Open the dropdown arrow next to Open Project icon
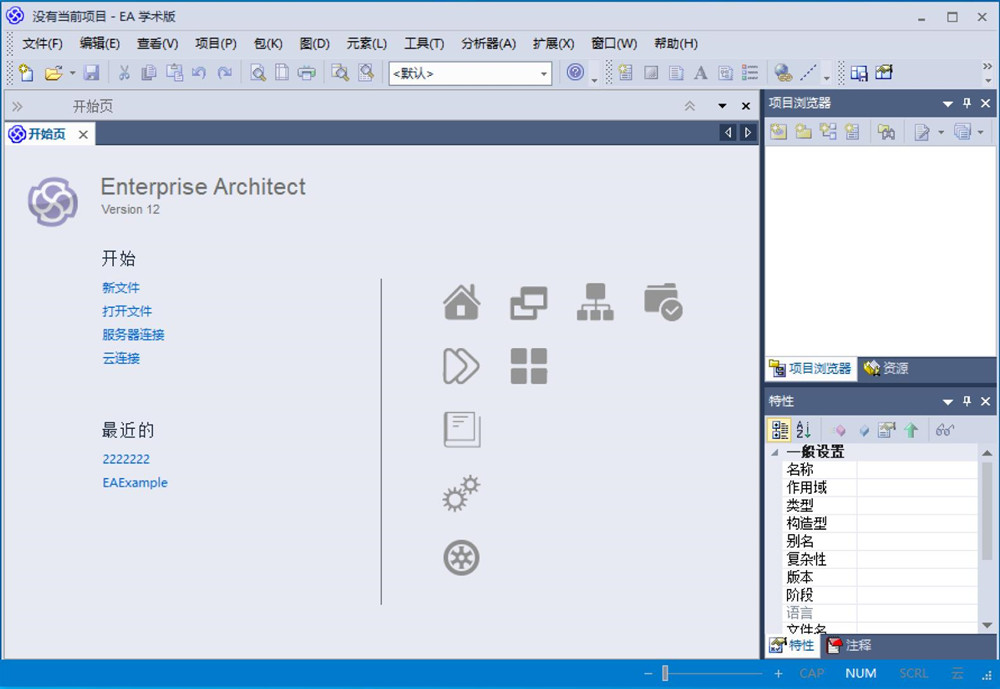 click(x=72, y=73)
